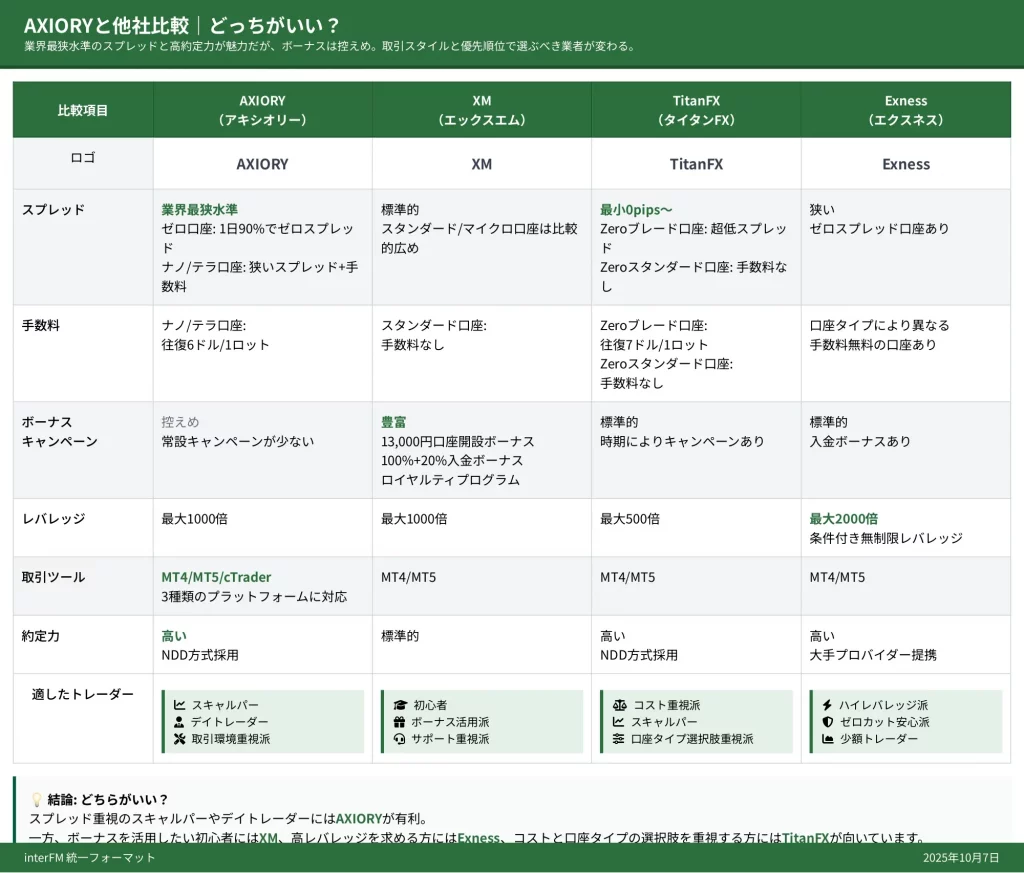Click the green 最大2000倍 leverage text

tap(843, 519)
